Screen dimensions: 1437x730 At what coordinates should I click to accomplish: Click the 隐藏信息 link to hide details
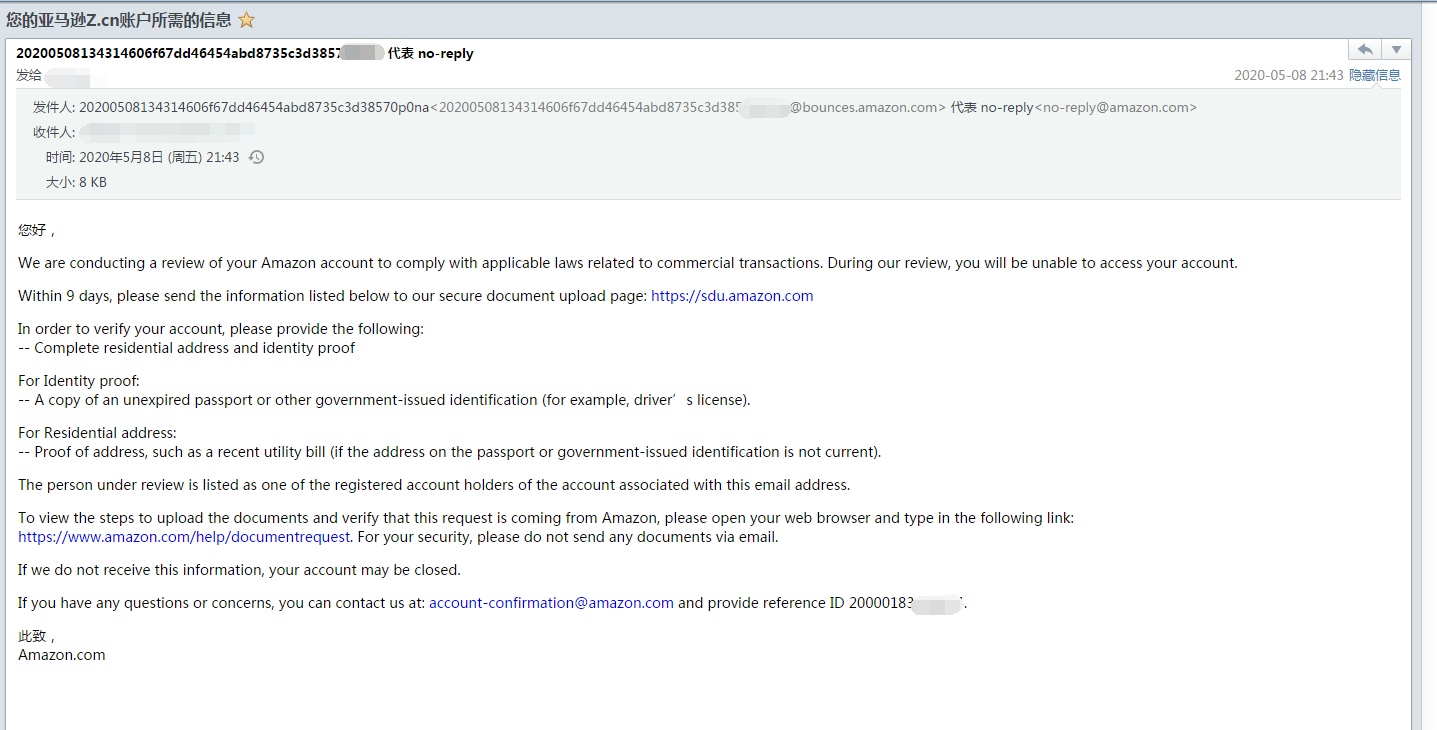click(x=1375, y=75)
